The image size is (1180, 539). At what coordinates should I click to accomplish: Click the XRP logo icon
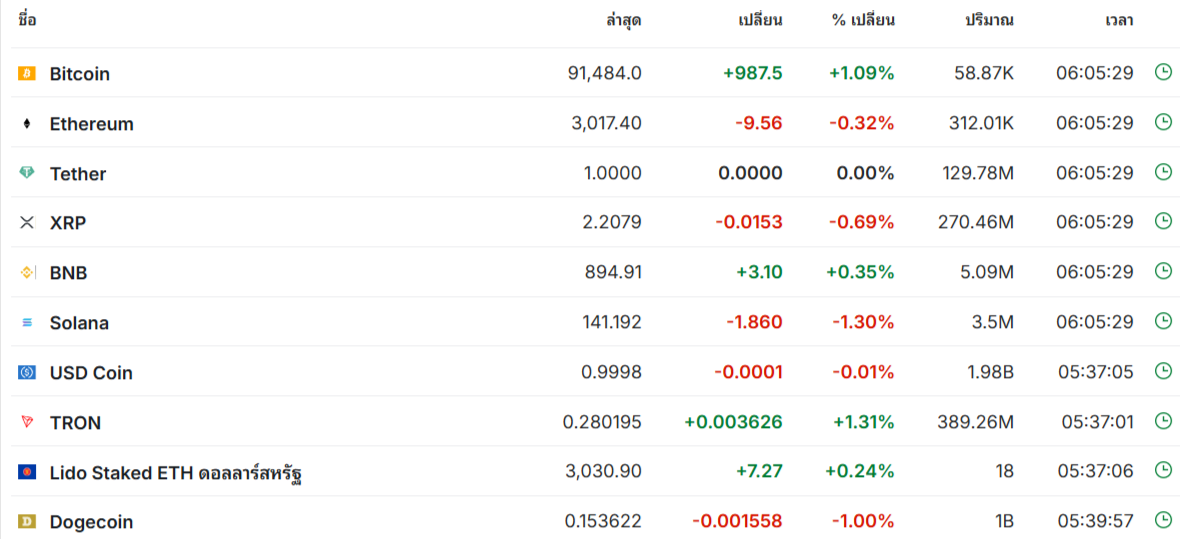pos(27,222)
